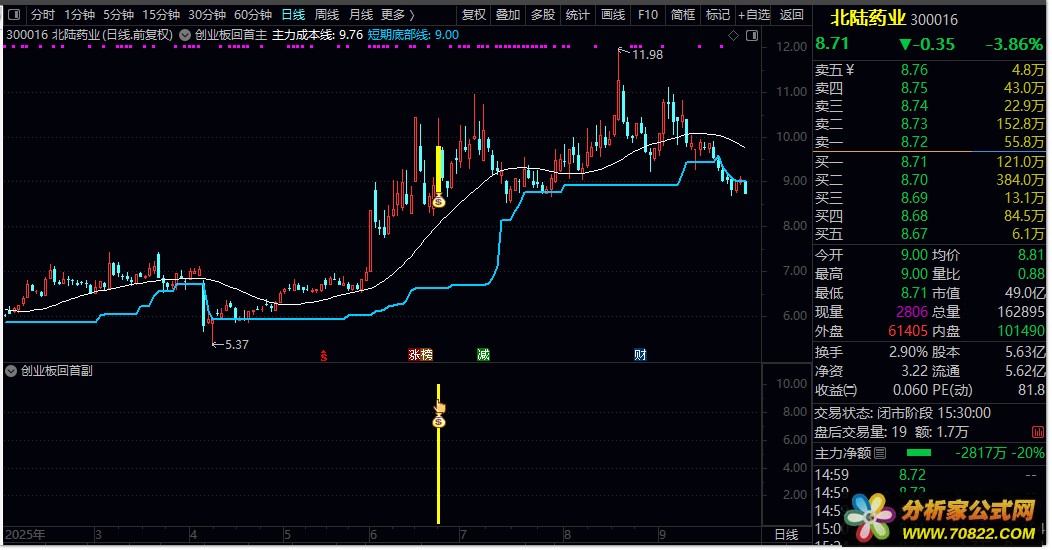Click the blue 财 financial report marker
The width and height of the screenshot is (1052, 550).
tap(639, 354)
